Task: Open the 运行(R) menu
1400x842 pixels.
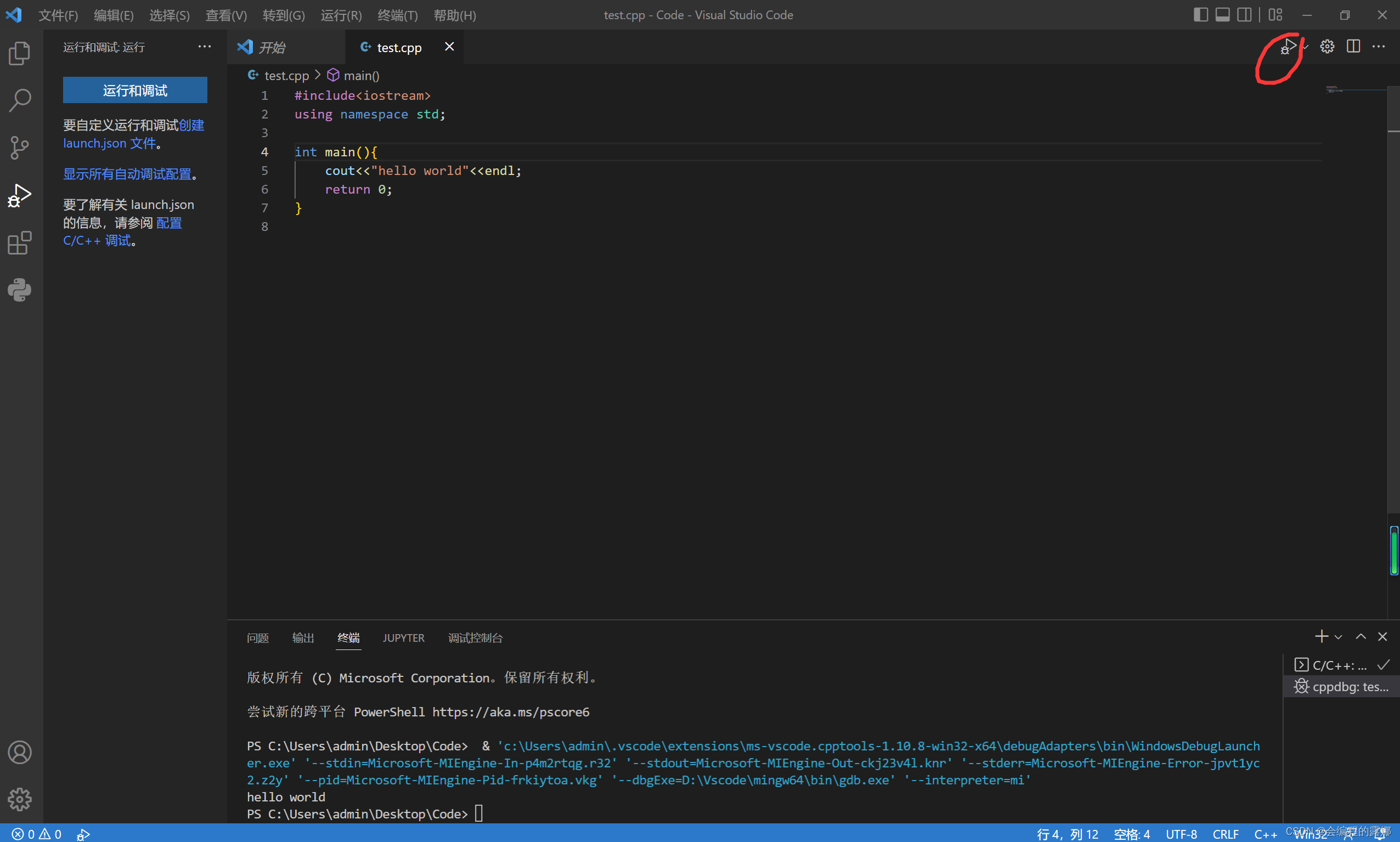Action: (341, 15)
